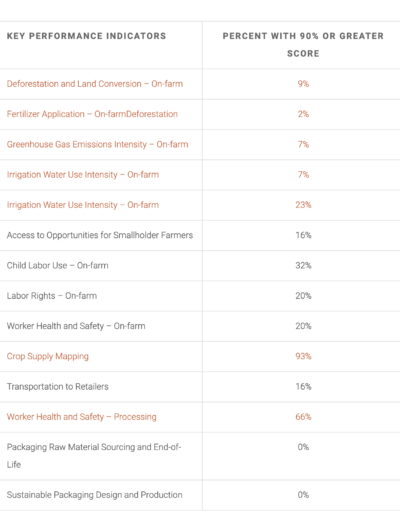Open Greenhouse Gas Emissions Intensity link
The width and height of the screenshot is (400, 516).
tap(97, 144)
